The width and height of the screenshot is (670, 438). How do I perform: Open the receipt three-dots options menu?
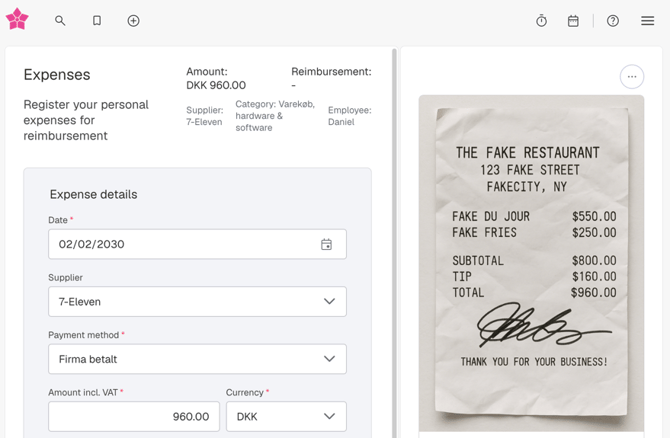point(631,77)
